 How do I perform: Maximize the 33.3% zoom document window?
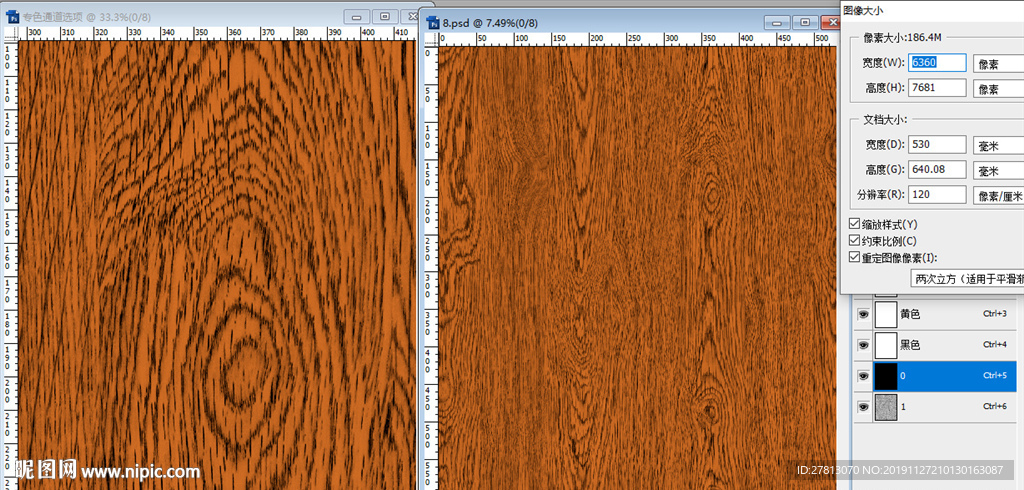(x=384, y=16)
